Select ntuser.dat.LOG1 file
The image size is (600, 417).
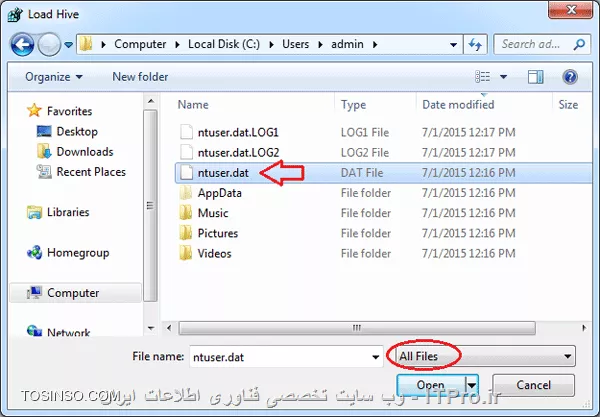tap(238, 132)
